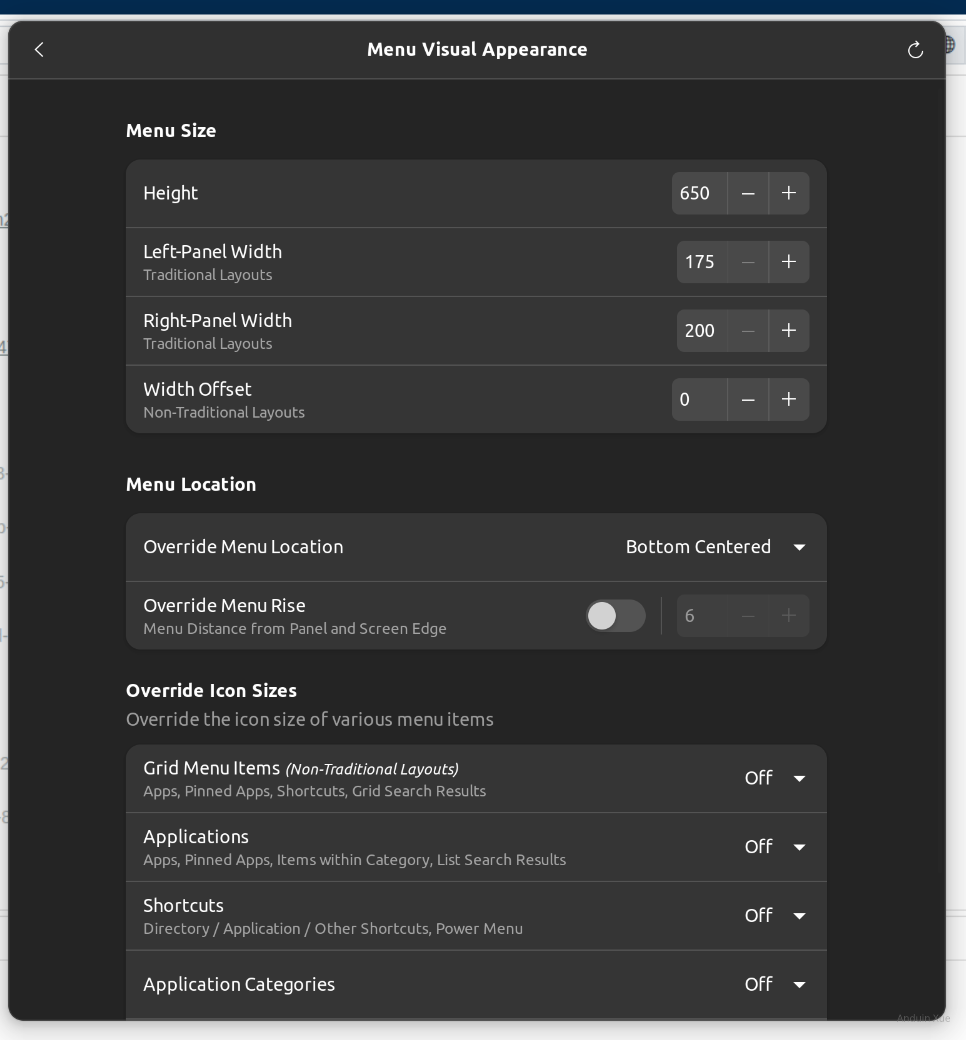Increase Right-Panel Width with plus button
The height and width of the screenshot is (1040, 966).
pyautogui.click(x=788, y=331)
